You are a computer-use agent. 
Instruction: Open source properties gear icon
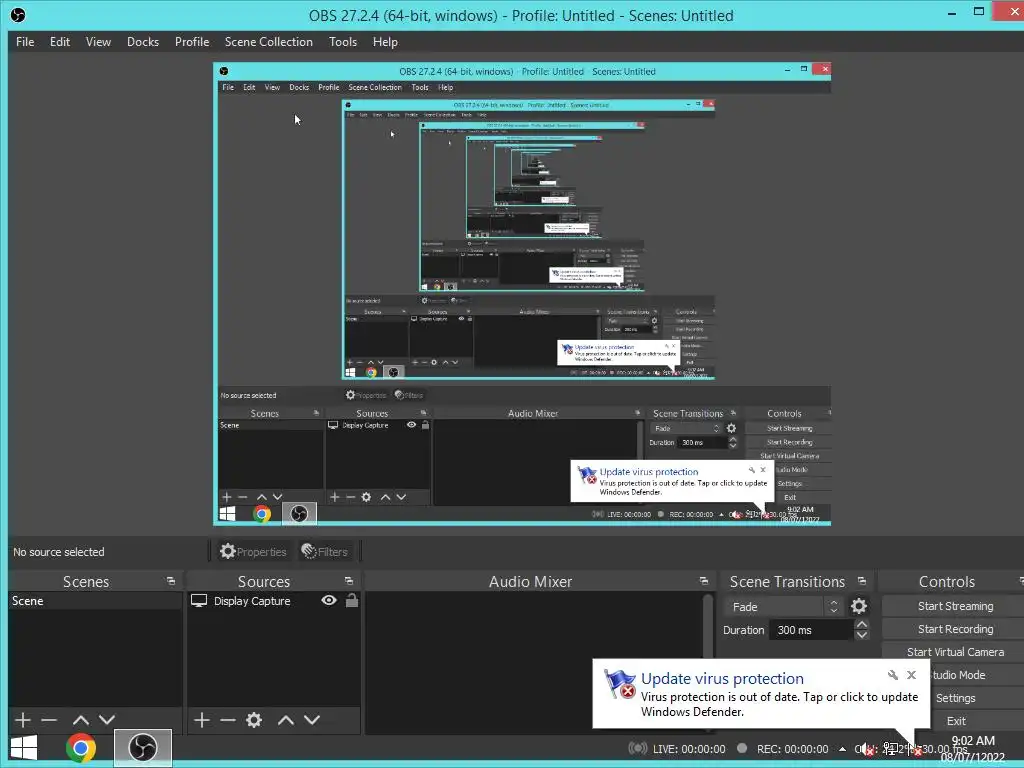[x=254, y=720]
